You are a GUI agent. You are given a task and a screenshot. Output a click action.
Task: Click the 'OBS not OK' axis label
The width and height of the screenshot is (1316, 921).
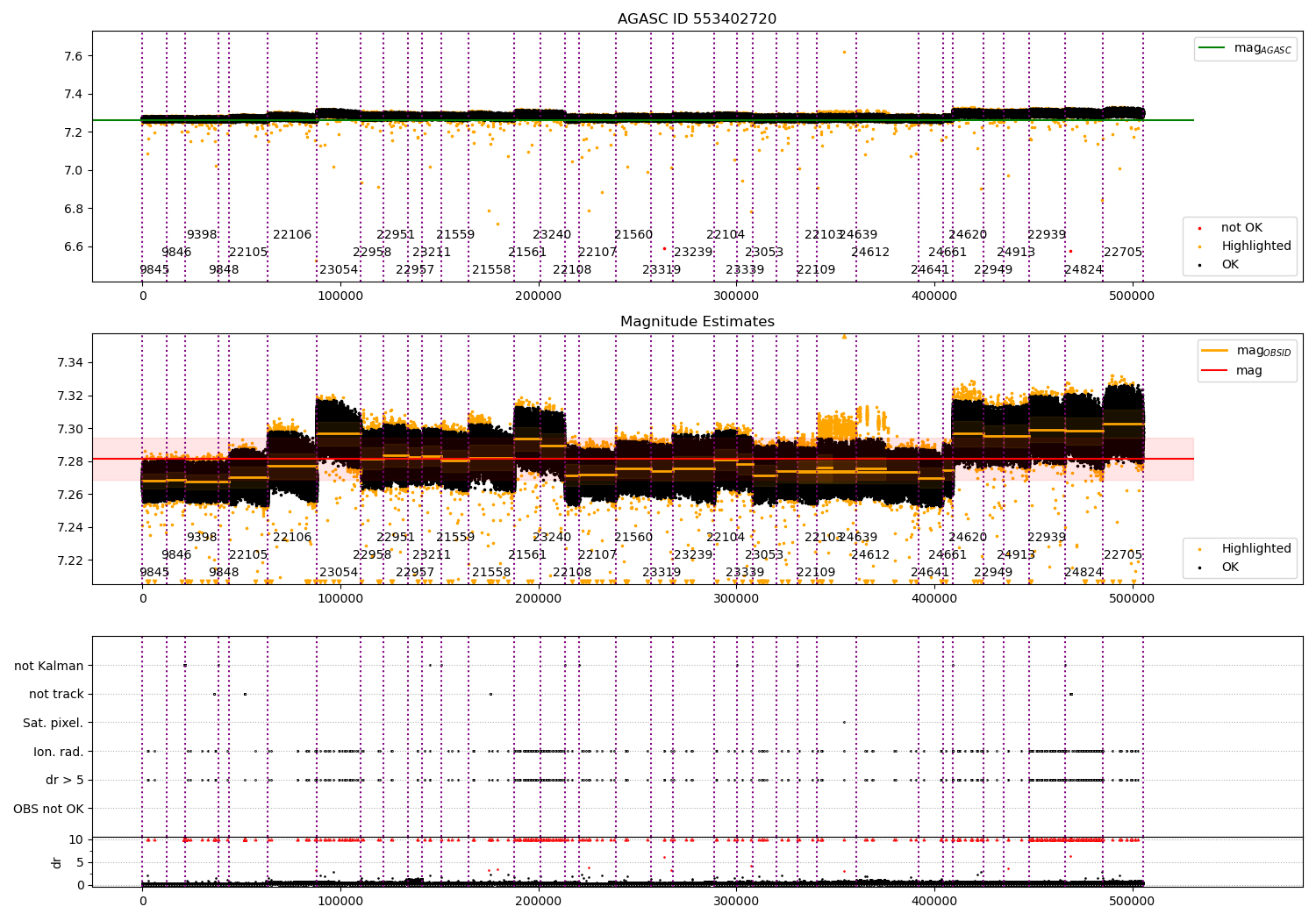tap(49, 809)
